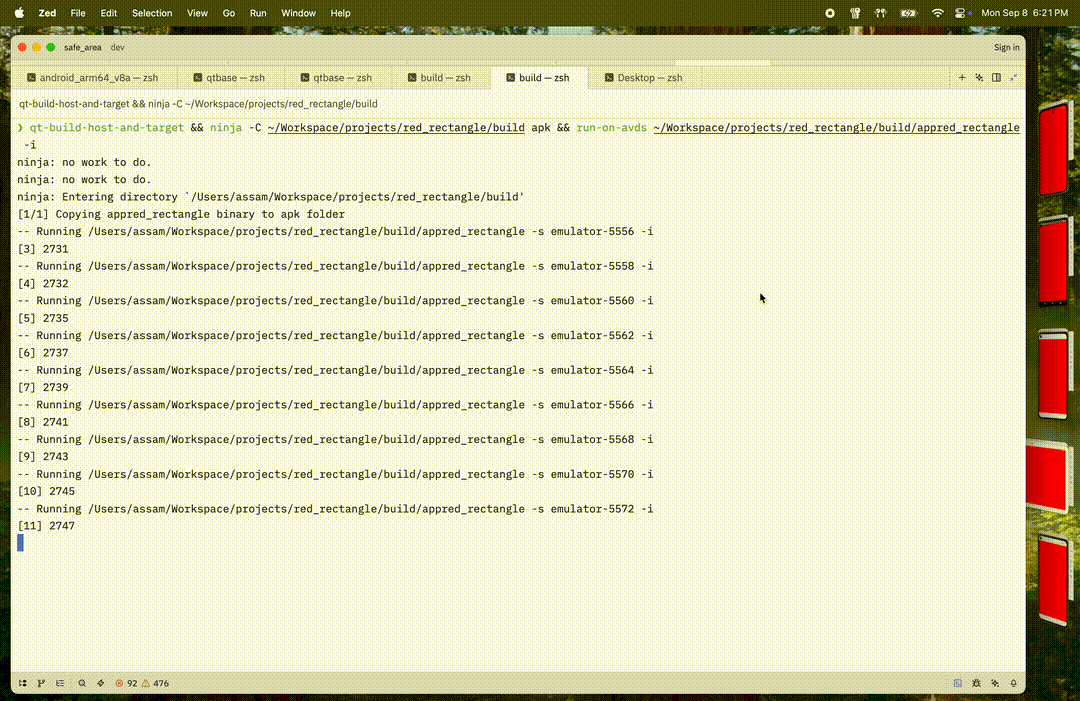This screenshot has width=1080, height=701.
Task: Open the diagnostics bolt icon in status bar
Action: 101,683
